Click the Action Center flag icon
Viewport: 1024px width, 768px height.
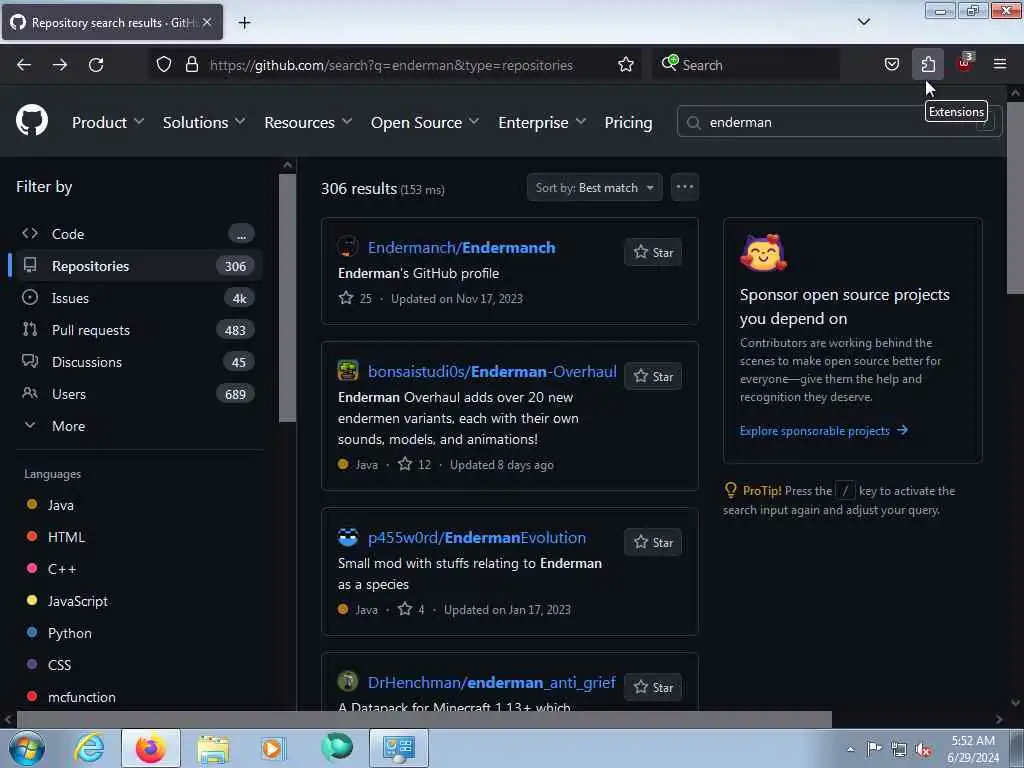(x=874, y=749)
